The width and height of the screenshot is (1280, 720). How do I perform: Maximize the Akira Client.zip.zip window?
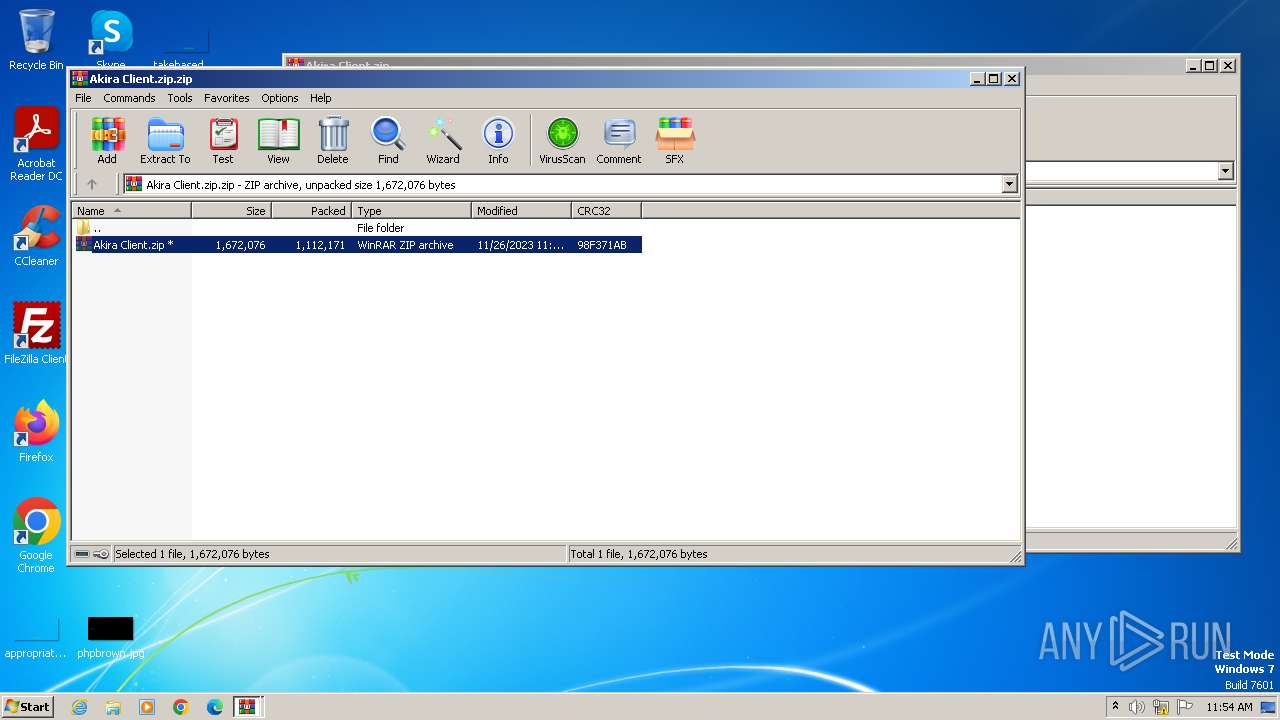[x=993, y=79]
